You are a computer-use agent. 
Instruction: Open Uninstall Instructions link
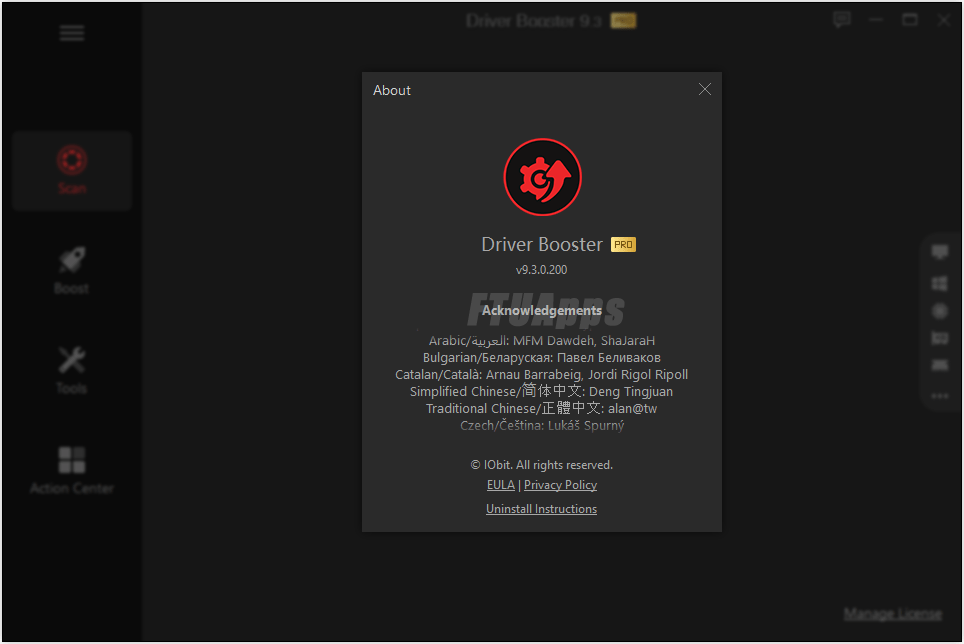pos(541,509)
